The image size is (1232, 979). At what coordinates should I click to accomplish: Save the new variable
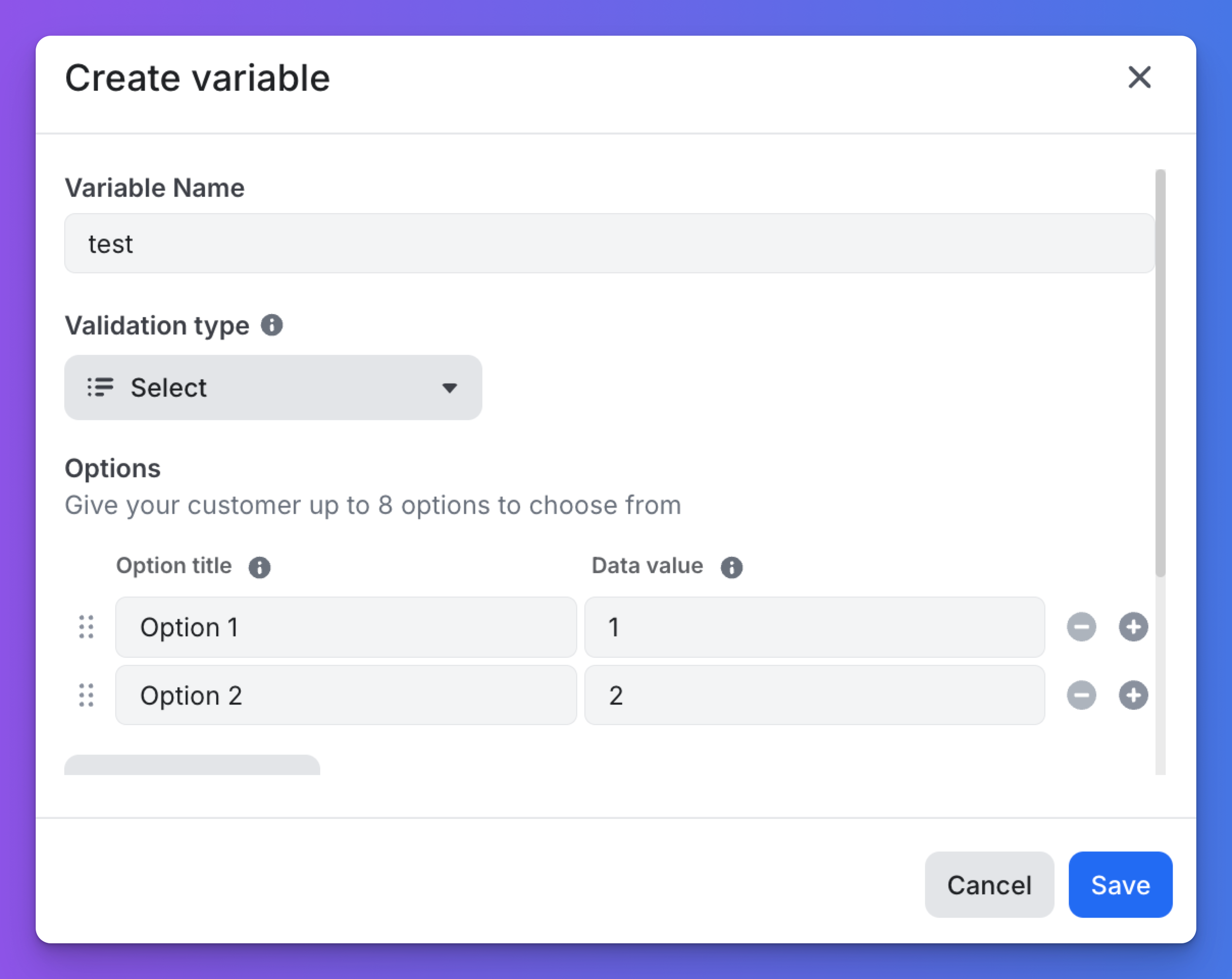(1120, 885)
